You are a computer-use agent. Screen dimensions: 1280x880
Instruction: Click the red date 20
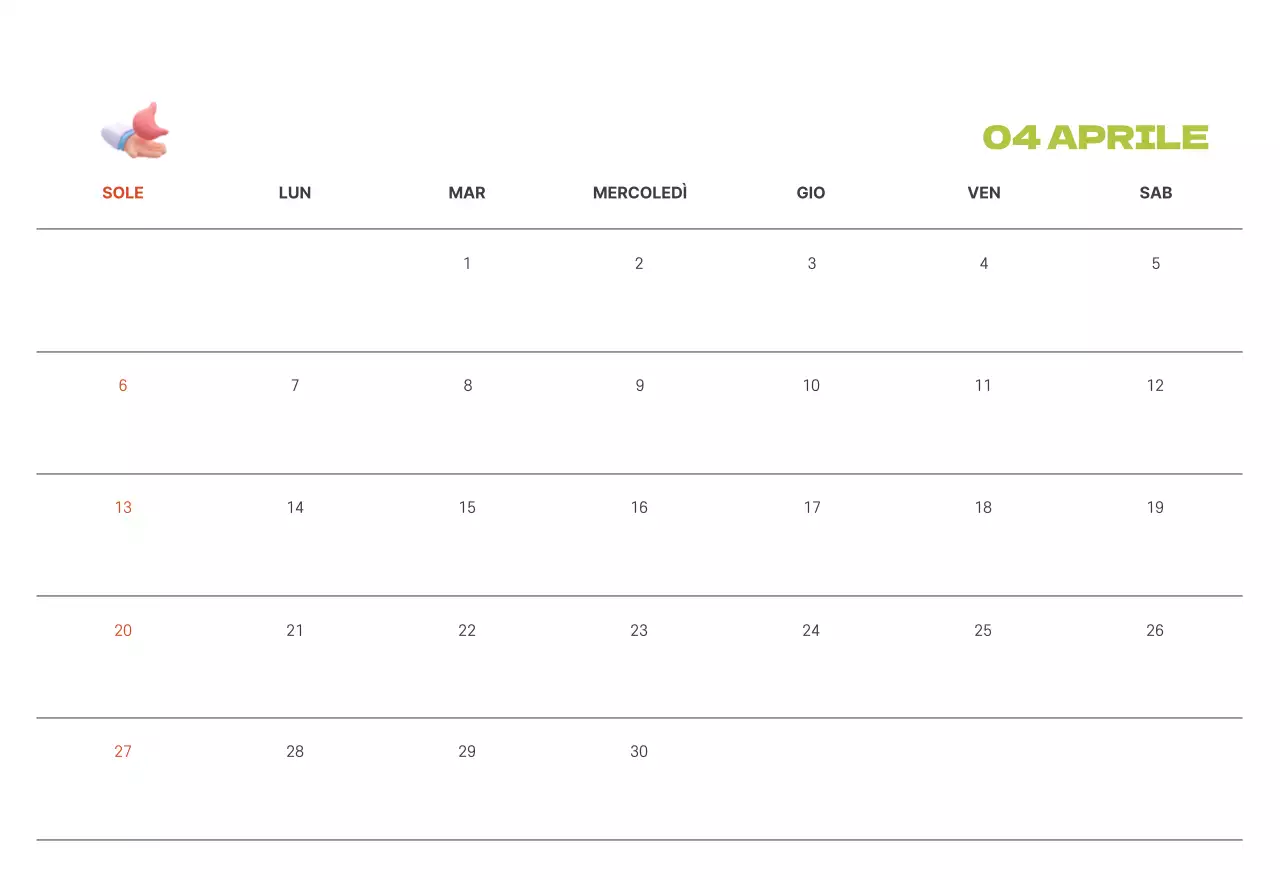coord(123,631)
